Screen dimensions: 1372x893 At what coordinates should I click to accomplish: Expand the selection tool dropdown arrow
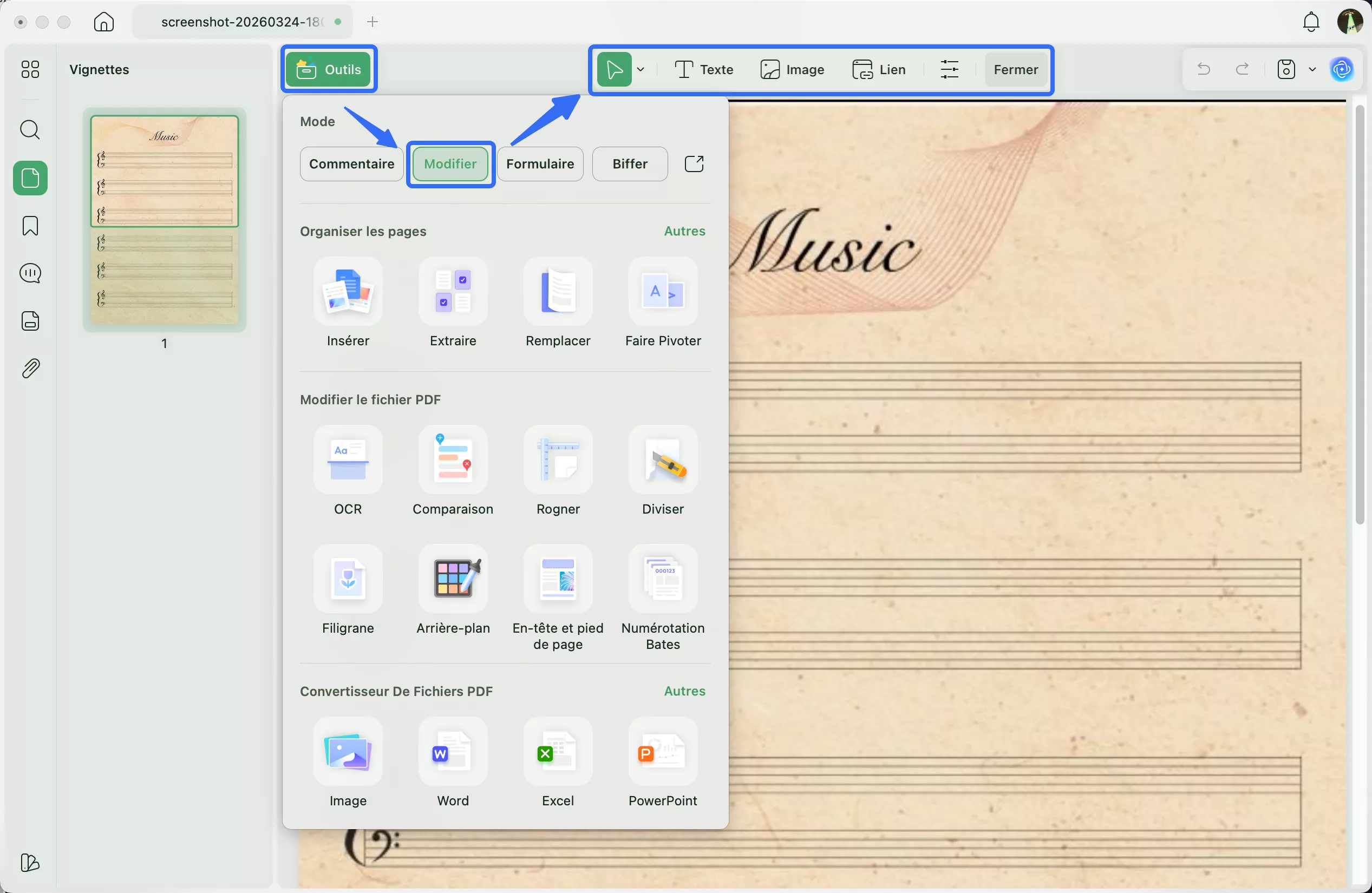pos(641,70)
